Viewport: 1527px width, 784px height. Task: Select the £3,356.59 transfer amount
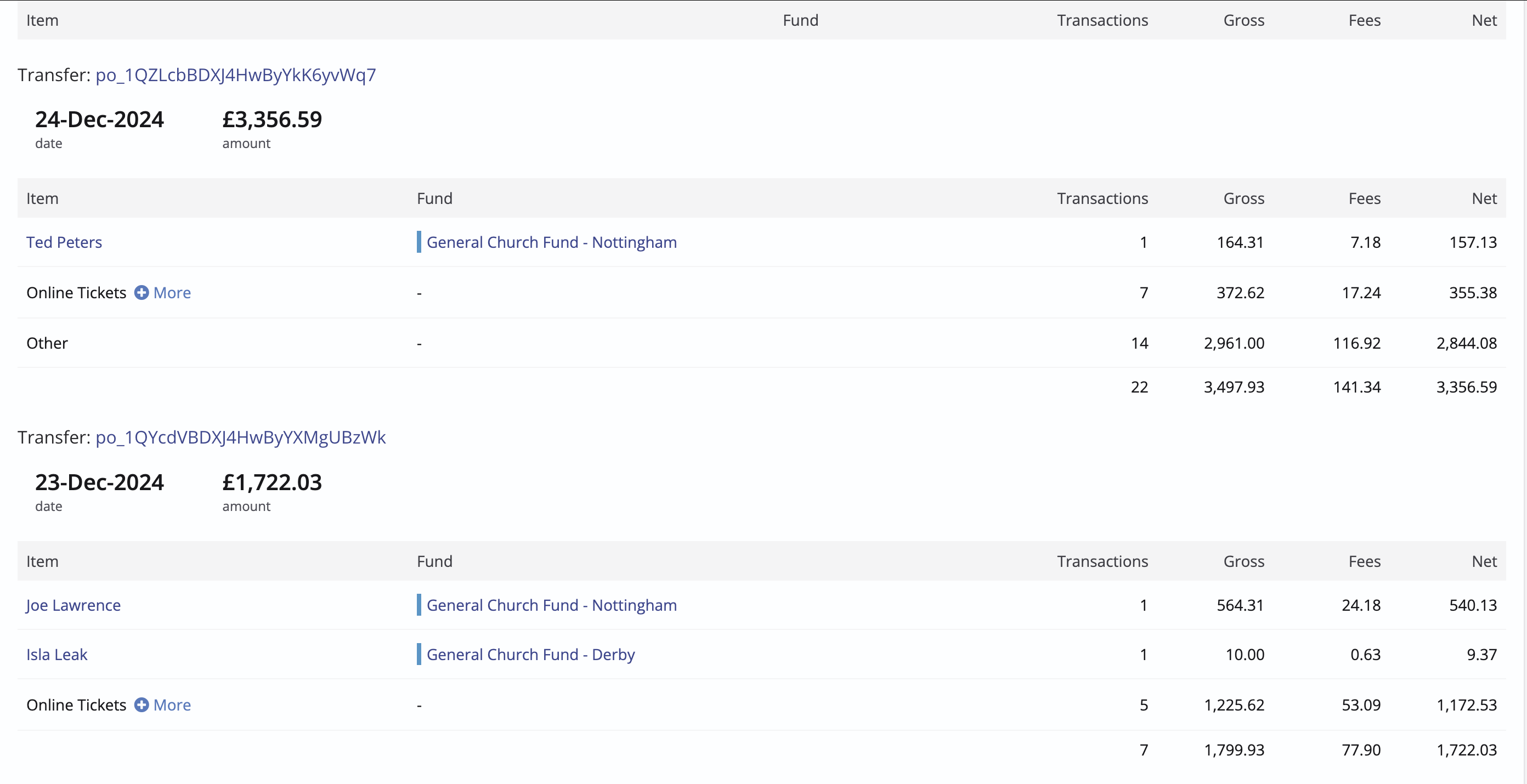coord(272,119)
